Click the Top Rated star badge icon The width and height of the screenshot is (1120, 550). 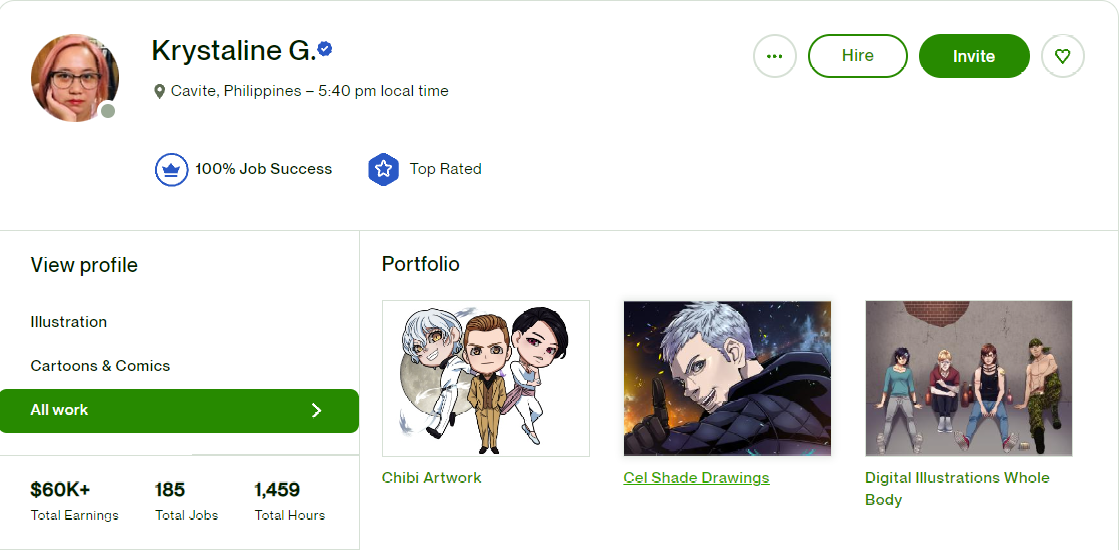(384, 169)
